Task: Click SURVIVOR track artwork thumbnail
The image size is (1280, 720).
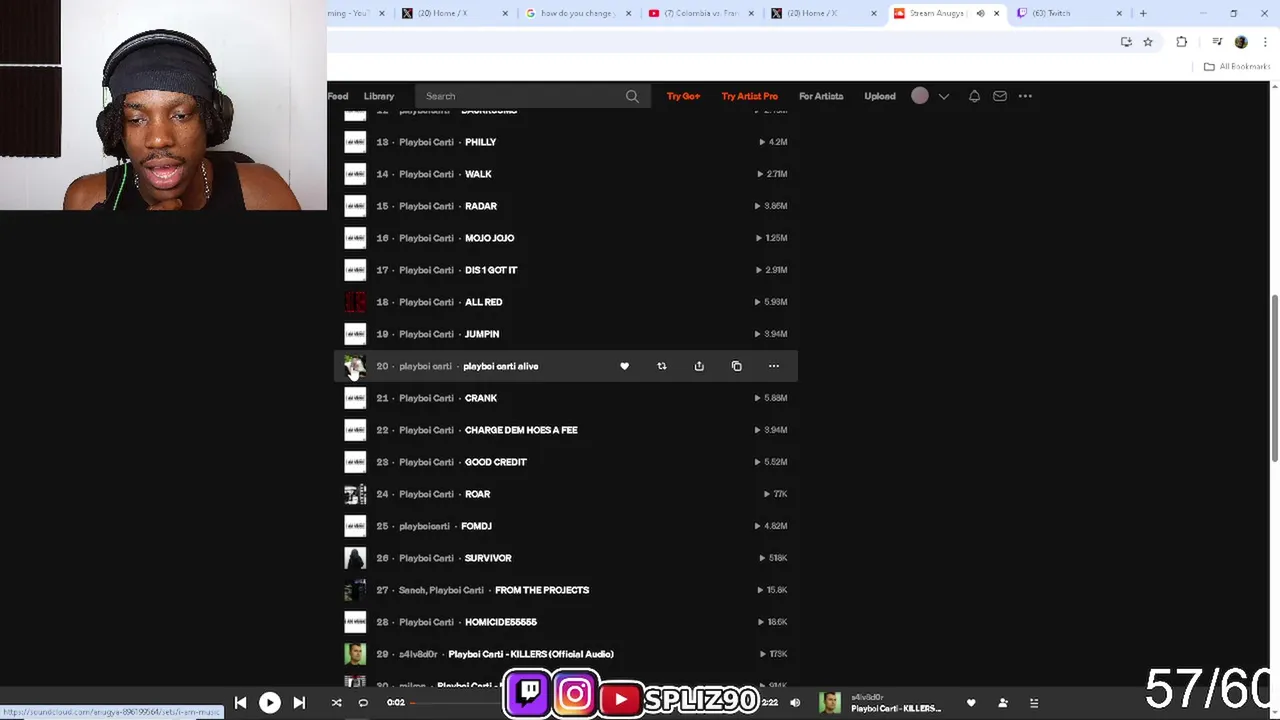Action: (355, 558)
